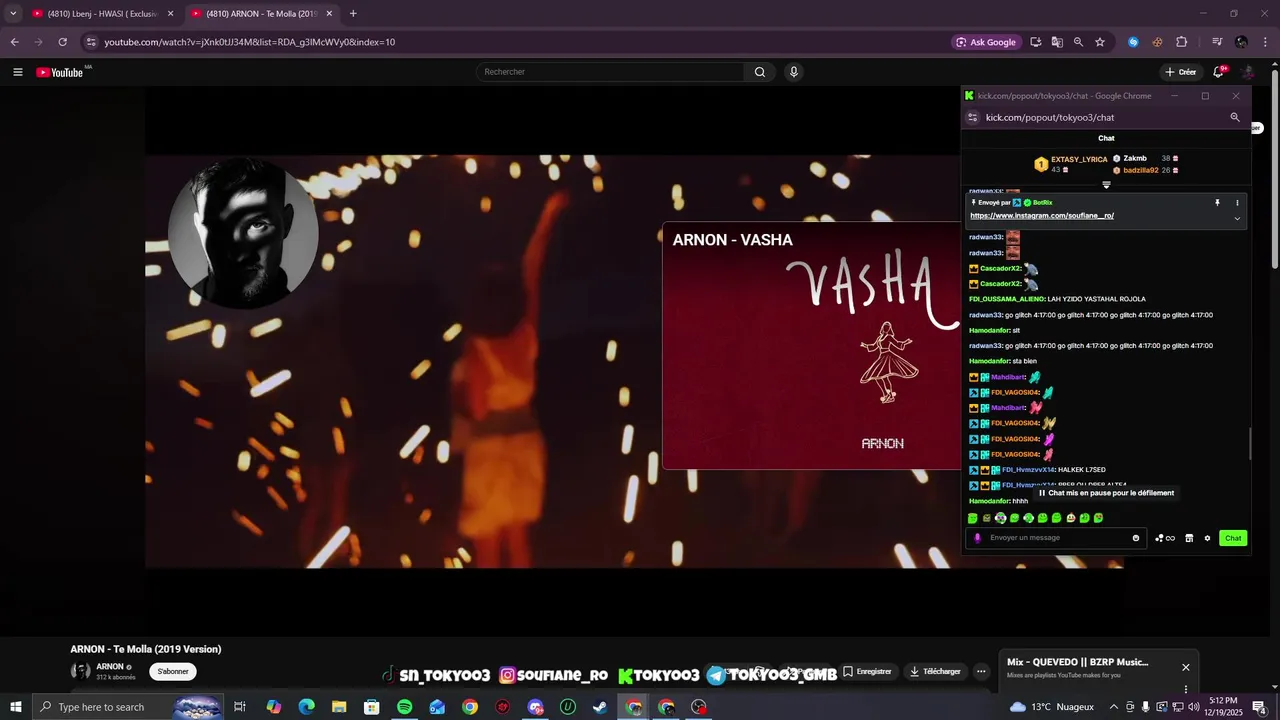Focus the Rechercher search field
The width and height of the screenshot is (1280, 720).
[612, 72]
